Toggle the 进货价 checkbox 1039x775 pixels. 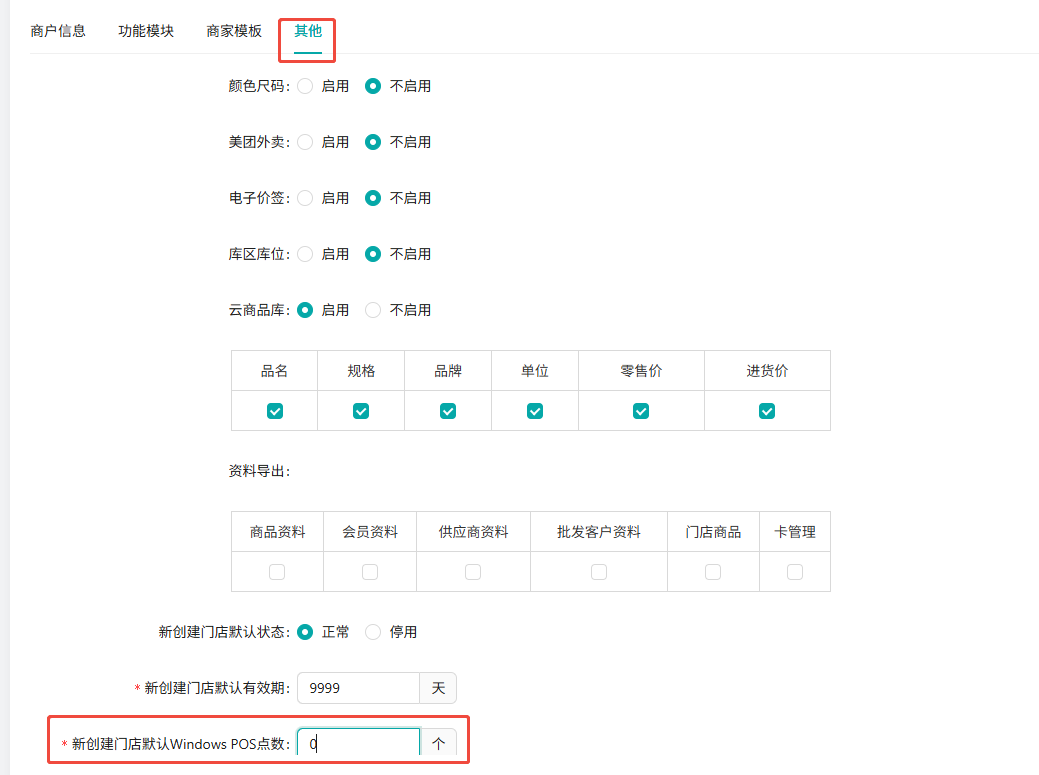(767, 411)
